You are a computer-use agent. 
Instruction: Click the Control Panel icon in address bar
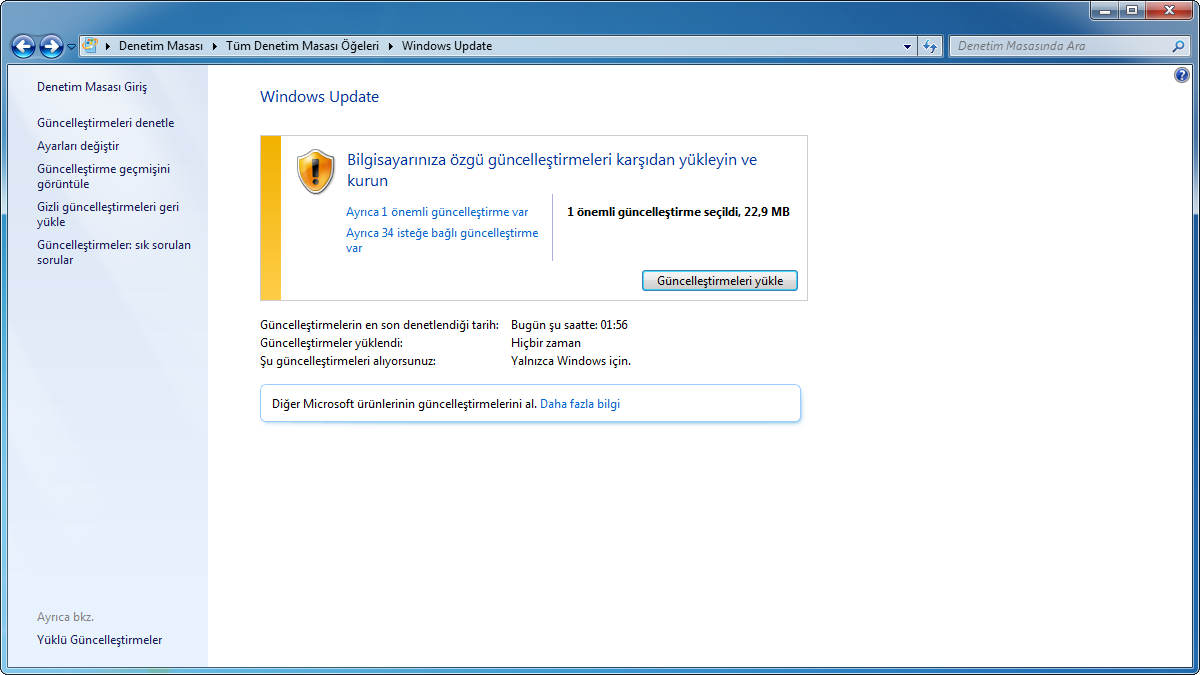pos(90,46)
